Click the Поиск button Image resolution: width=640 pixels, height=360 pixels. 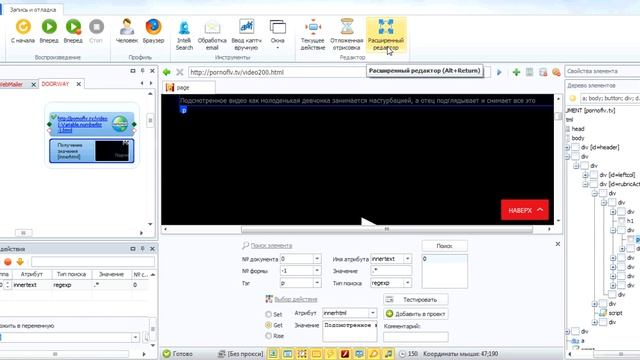[444, 246]
